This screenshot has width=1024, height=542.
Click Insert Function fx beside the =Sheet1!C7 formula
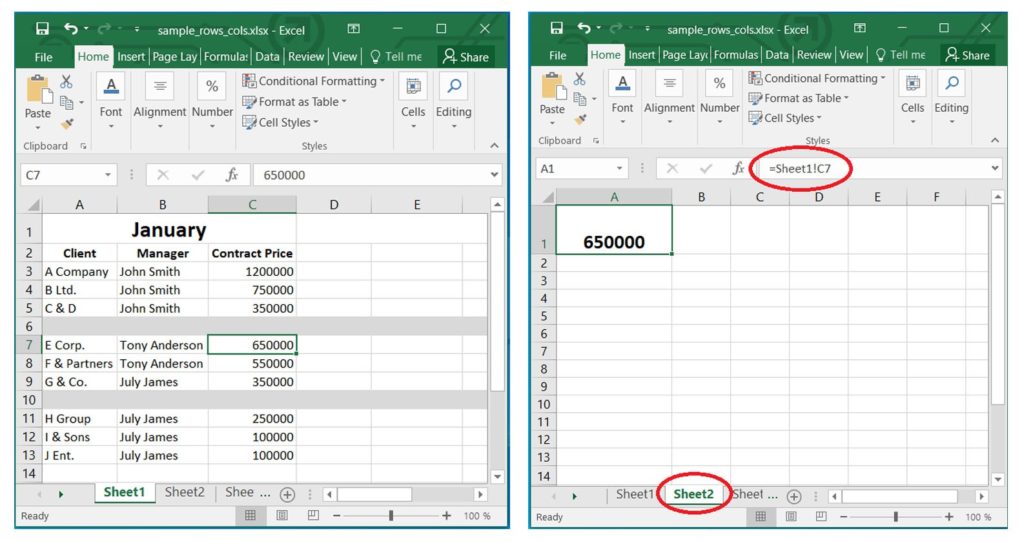(740, 169)
